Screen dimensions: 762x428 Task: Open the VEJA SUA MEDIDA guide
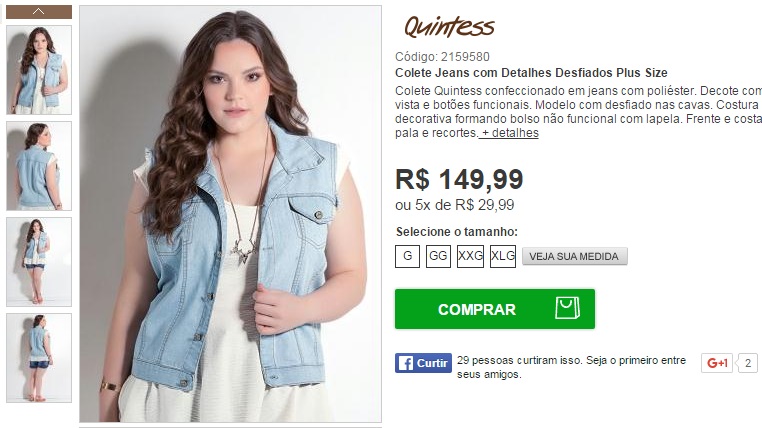coord(574,256)
